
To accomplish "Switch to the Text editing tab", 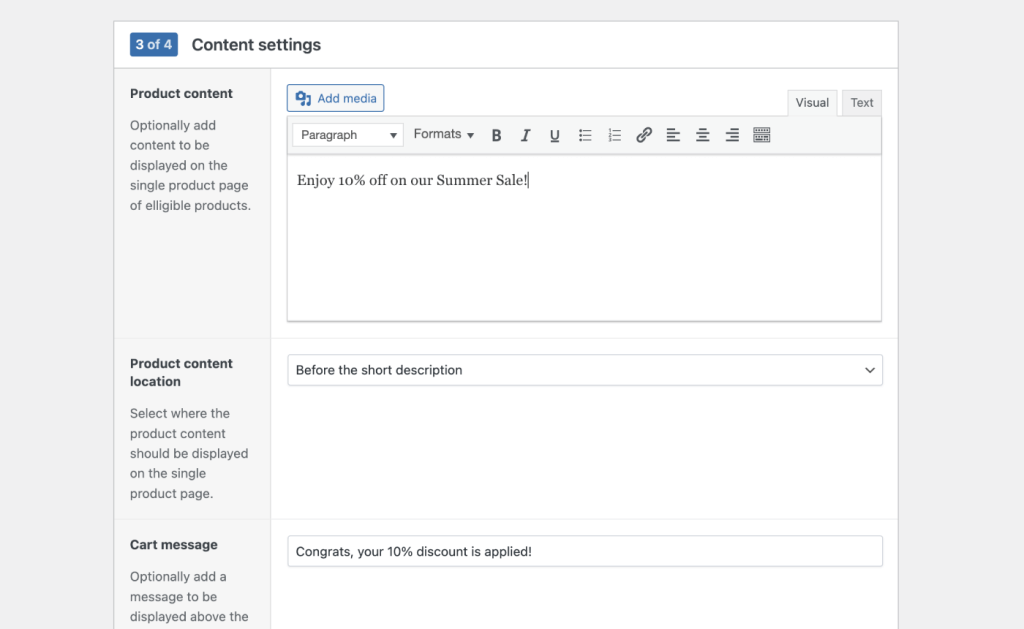I will (x=861, y=102).
